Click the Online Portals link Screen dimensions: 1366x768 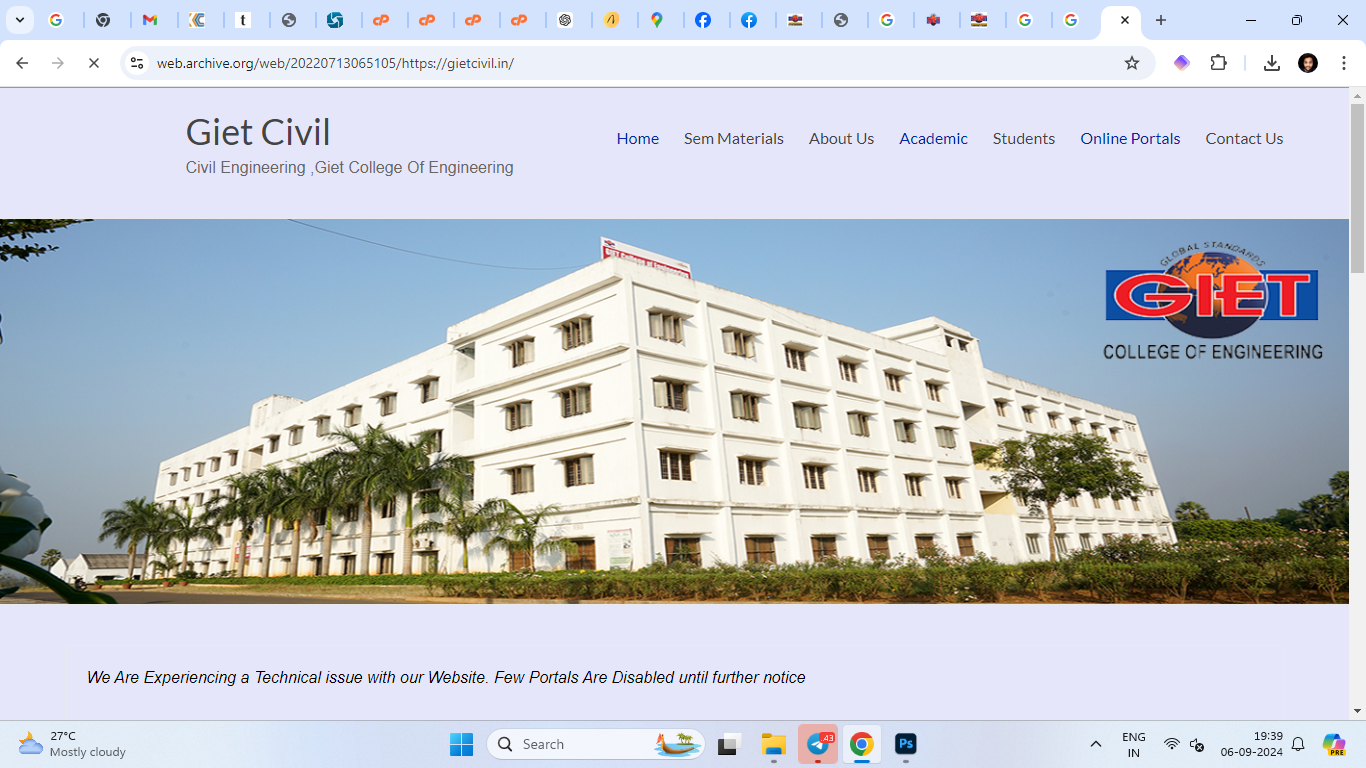[x=1130, y=139]
